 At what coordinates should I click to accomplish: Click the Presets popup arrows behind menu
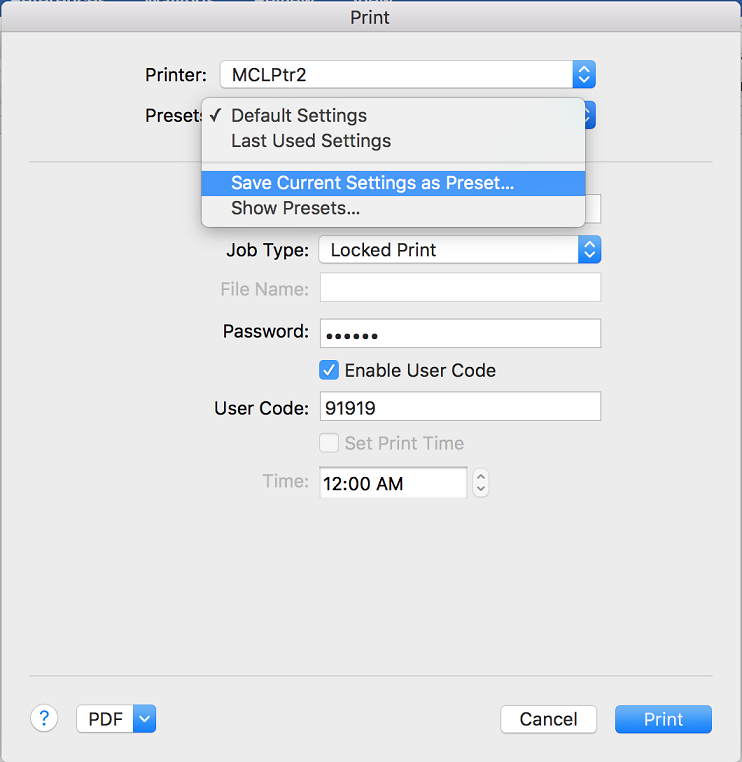click(x=589, y=115)
